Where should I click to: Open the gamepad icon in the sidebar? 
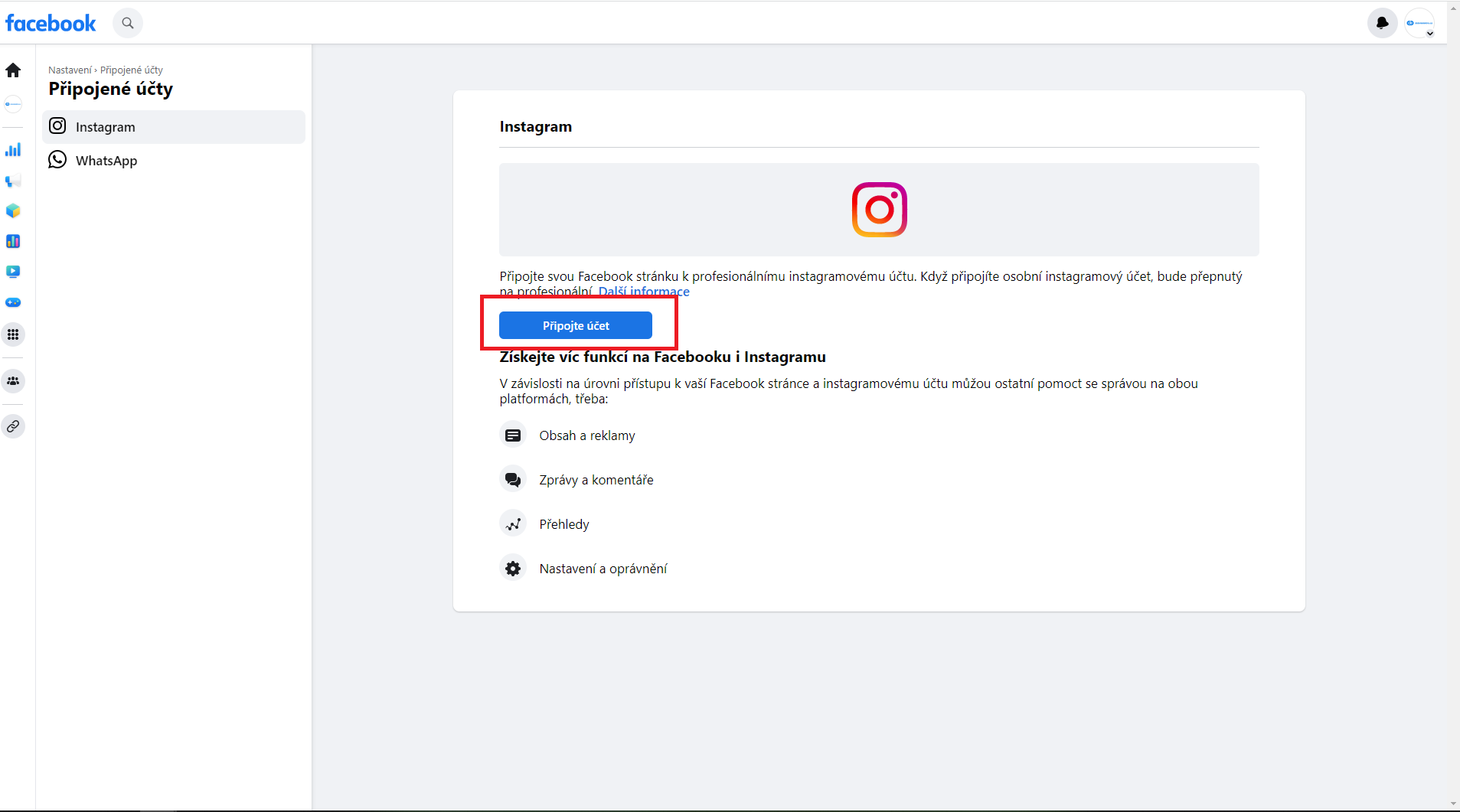13,302
